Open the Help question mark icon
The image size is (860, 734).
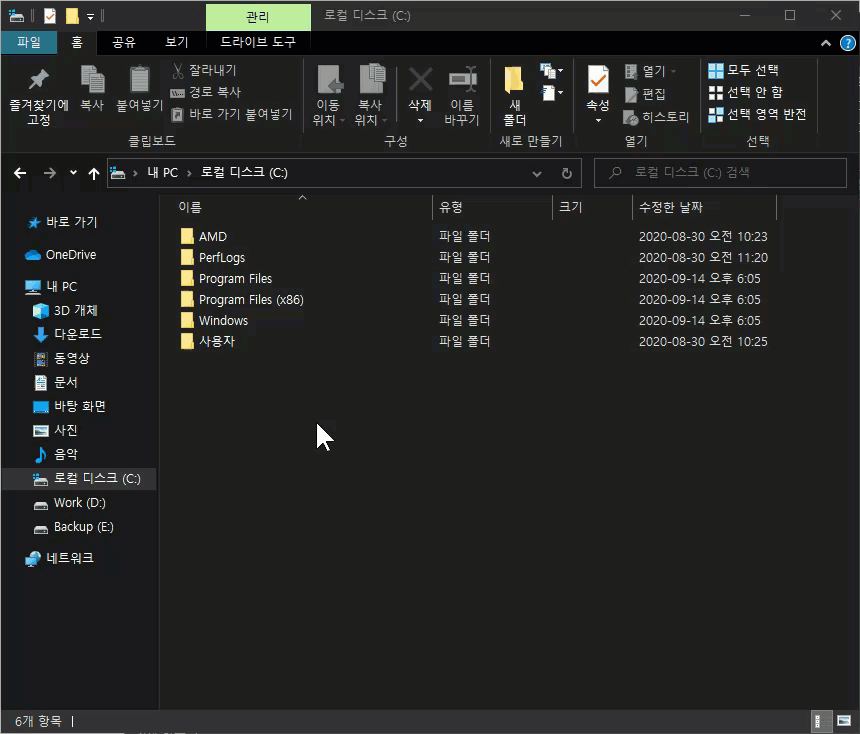(x=847, y=43)
